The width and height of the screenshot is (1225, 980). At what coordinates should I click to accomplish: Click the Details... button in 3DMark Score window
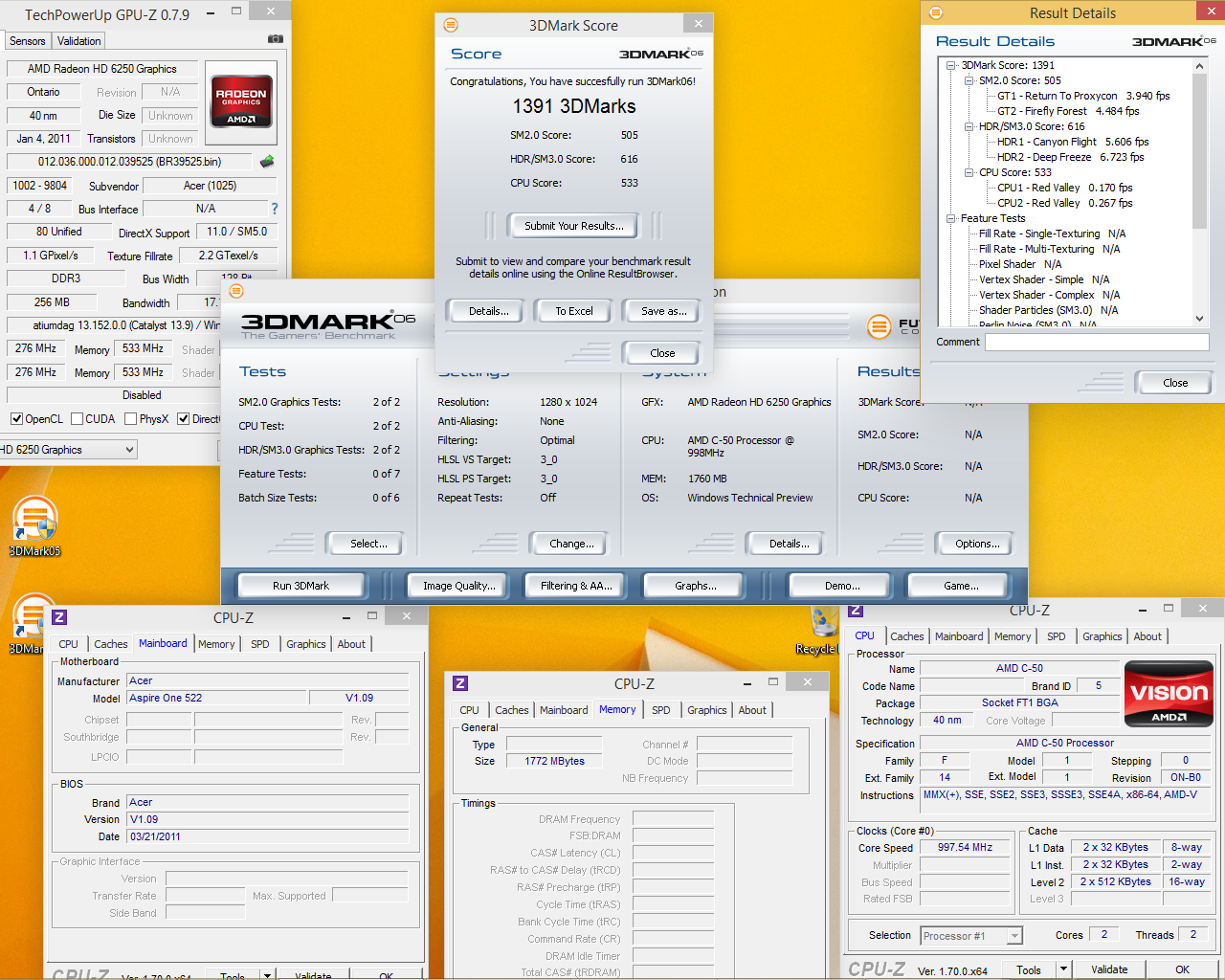pyautogui.click(x=488, y=311)
